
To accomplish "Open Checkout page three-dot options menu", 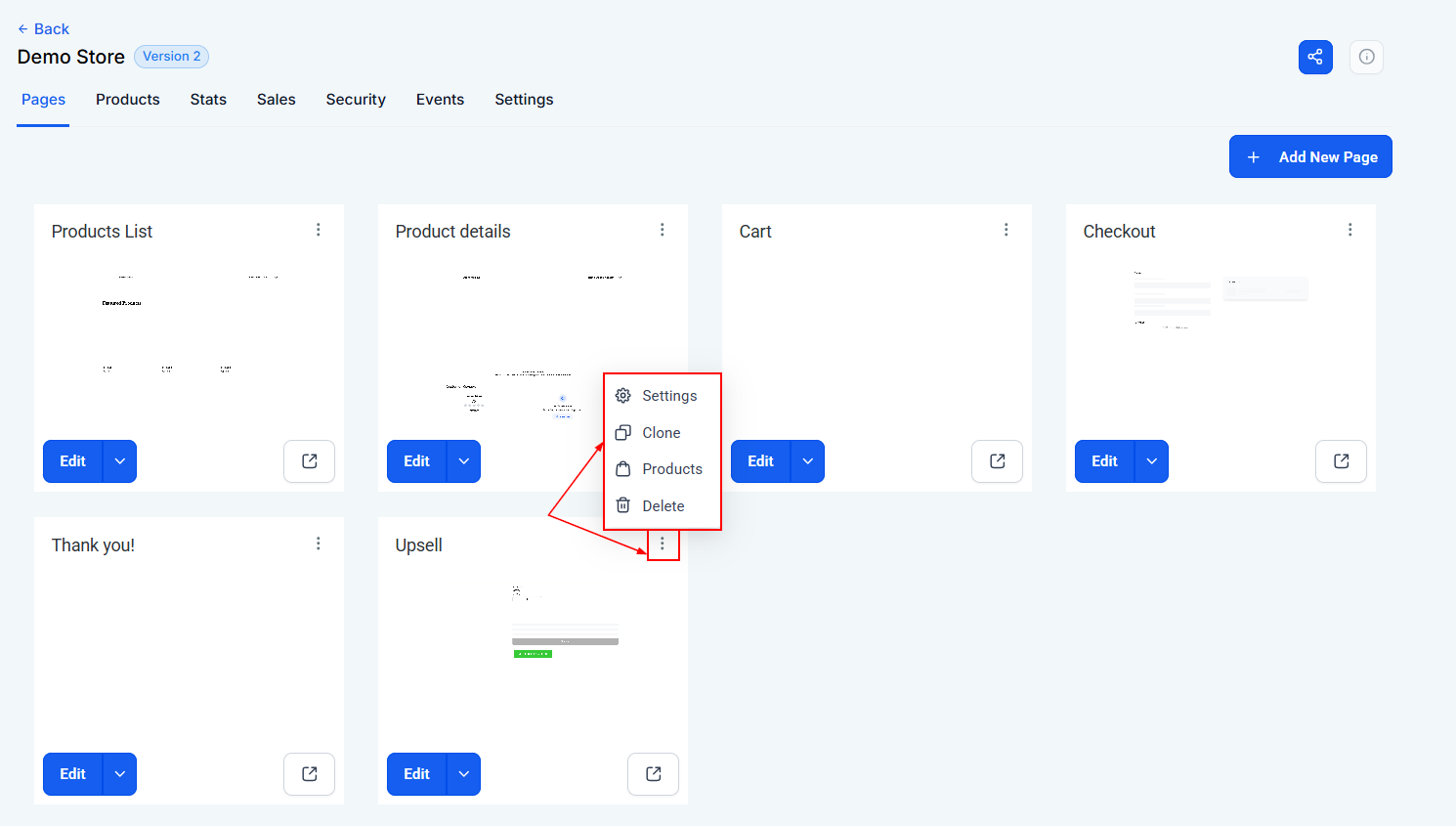I will [x=1350, y=230].
